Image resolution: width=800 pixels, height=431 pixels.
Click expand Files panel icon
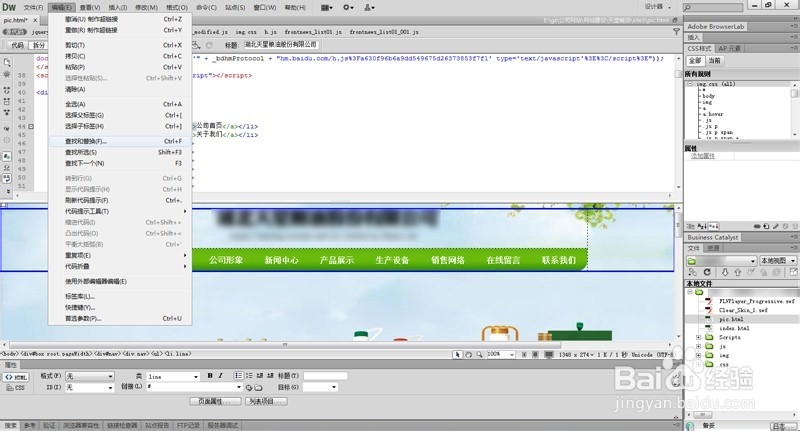[x=793, y=272]
